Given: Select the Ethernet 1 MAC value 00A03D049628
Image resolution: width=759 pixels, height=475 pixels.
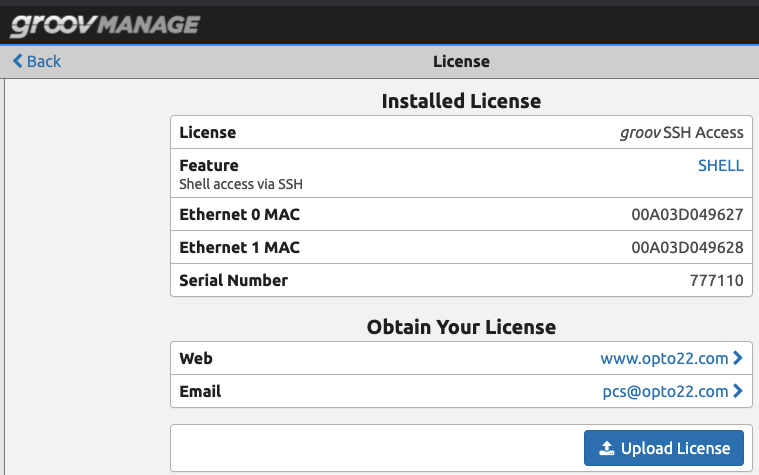Looking at the screenshot, I should (687, 247).
